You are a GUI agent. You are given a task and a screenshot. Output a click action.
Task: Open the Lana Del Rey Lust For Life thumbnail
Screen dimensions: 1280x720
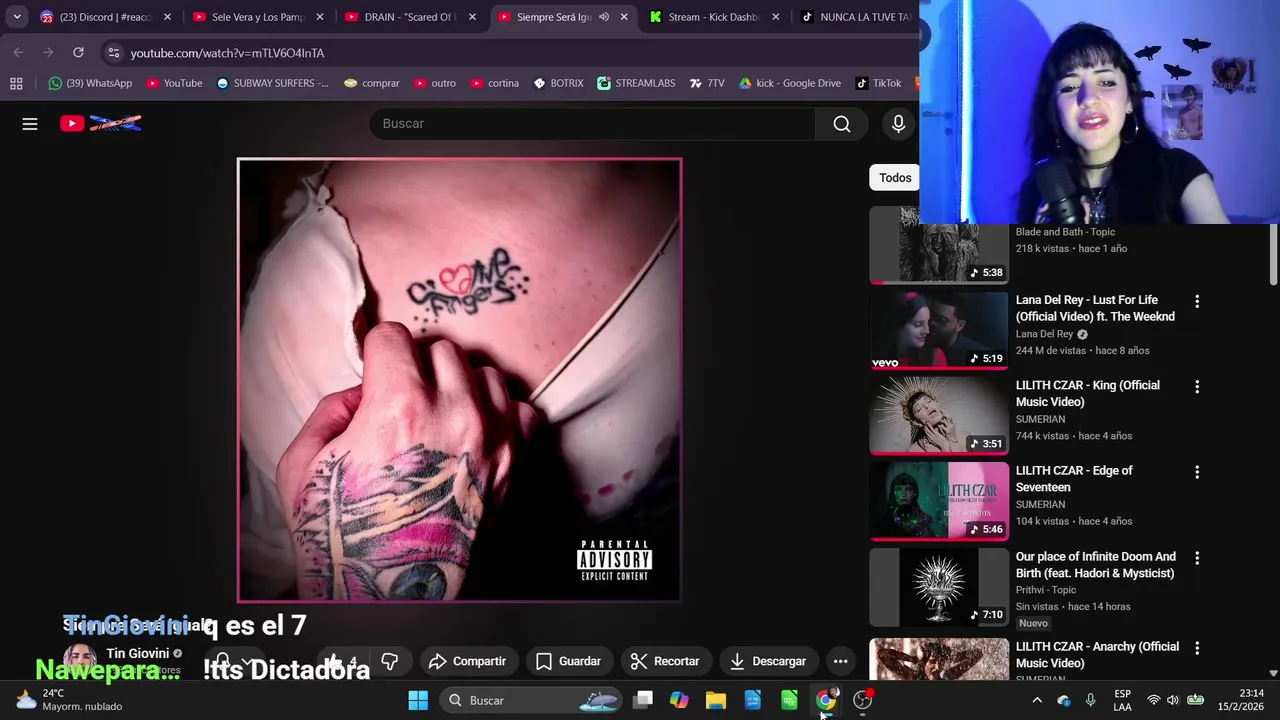click(939, 331)
